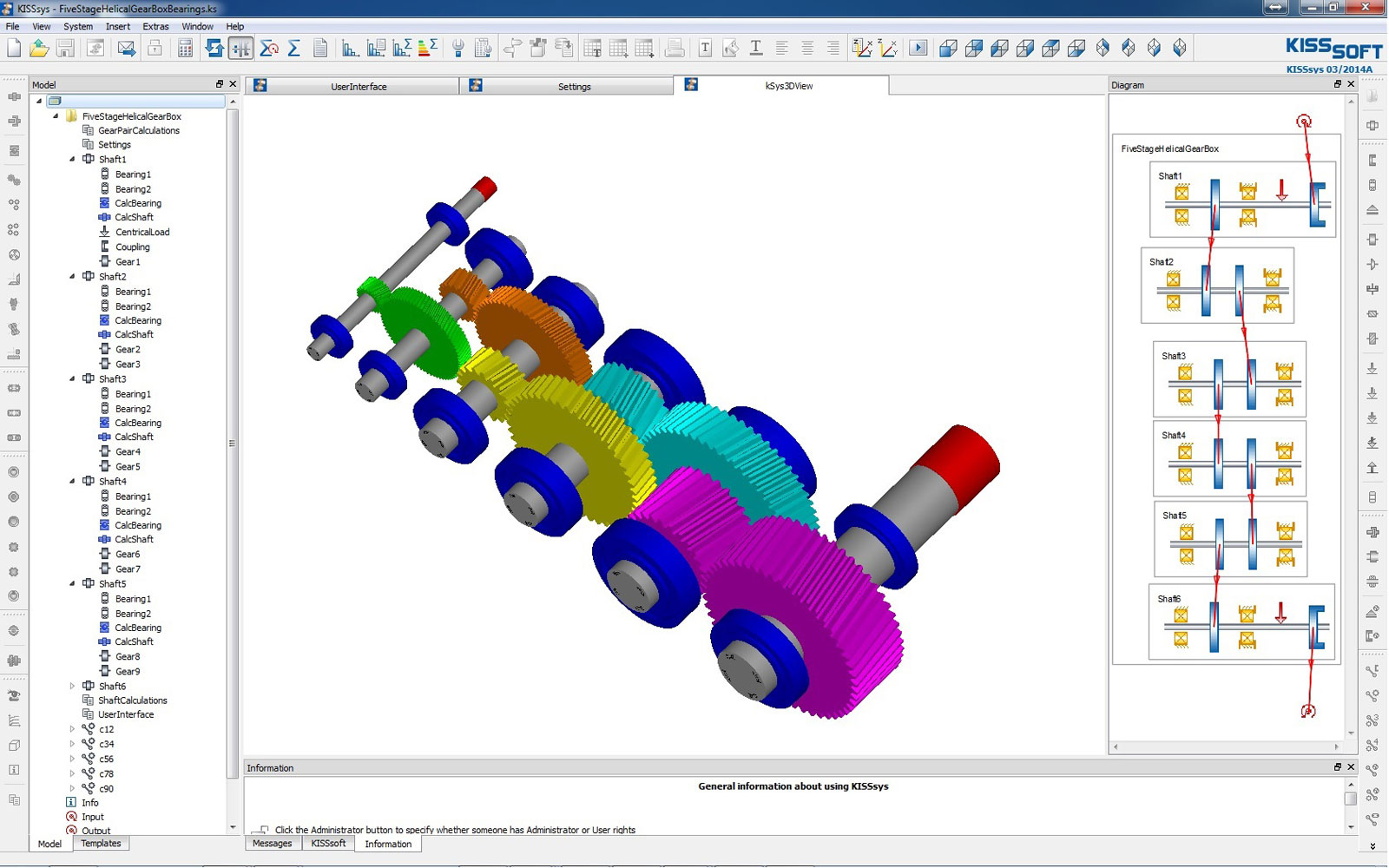Click the calculator icon in toolbar
Image resolution: width=1389 pixels, height=868 pixels.
[185, 49]
